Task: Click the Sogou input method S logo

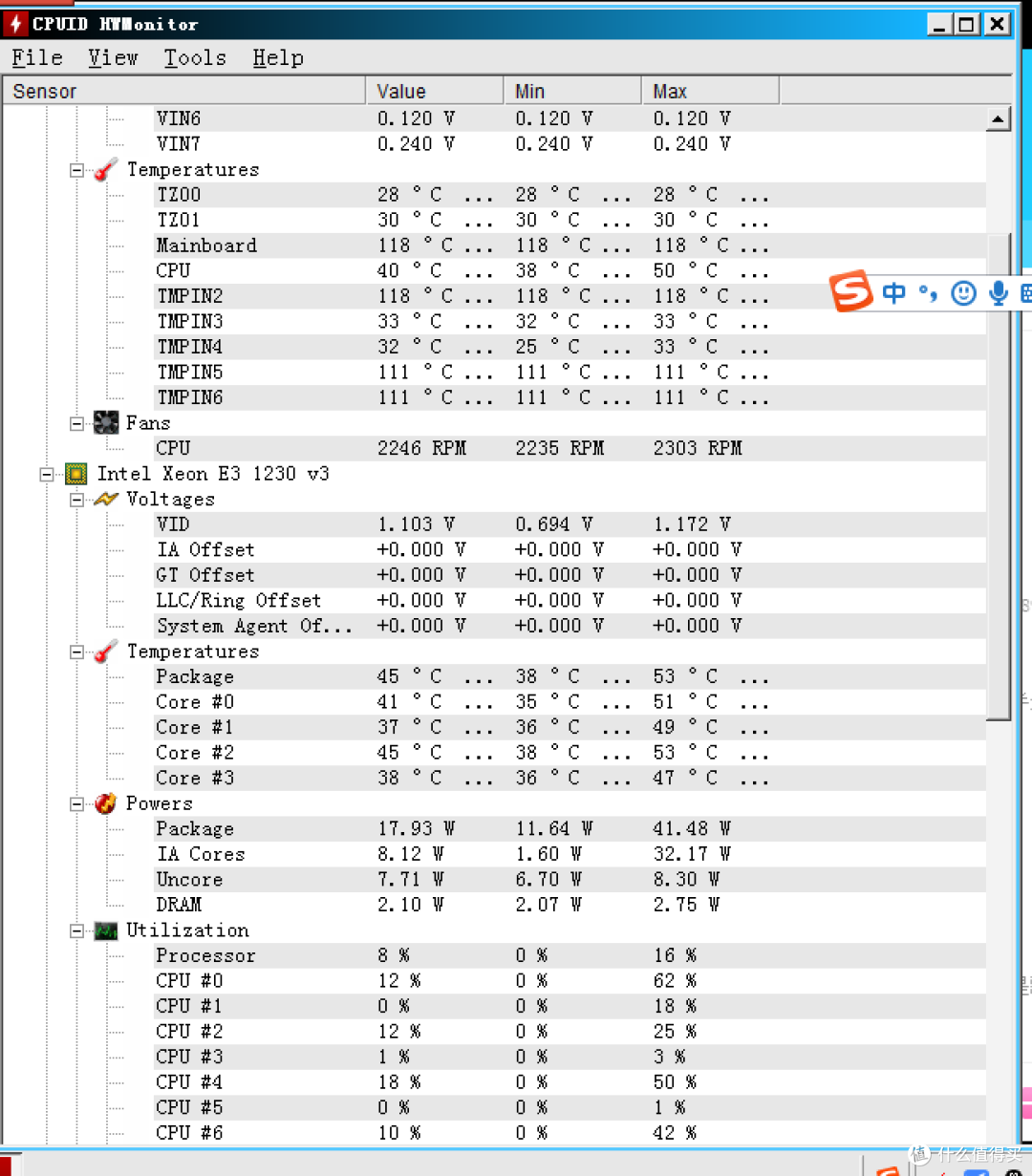Action: point(851,292)
